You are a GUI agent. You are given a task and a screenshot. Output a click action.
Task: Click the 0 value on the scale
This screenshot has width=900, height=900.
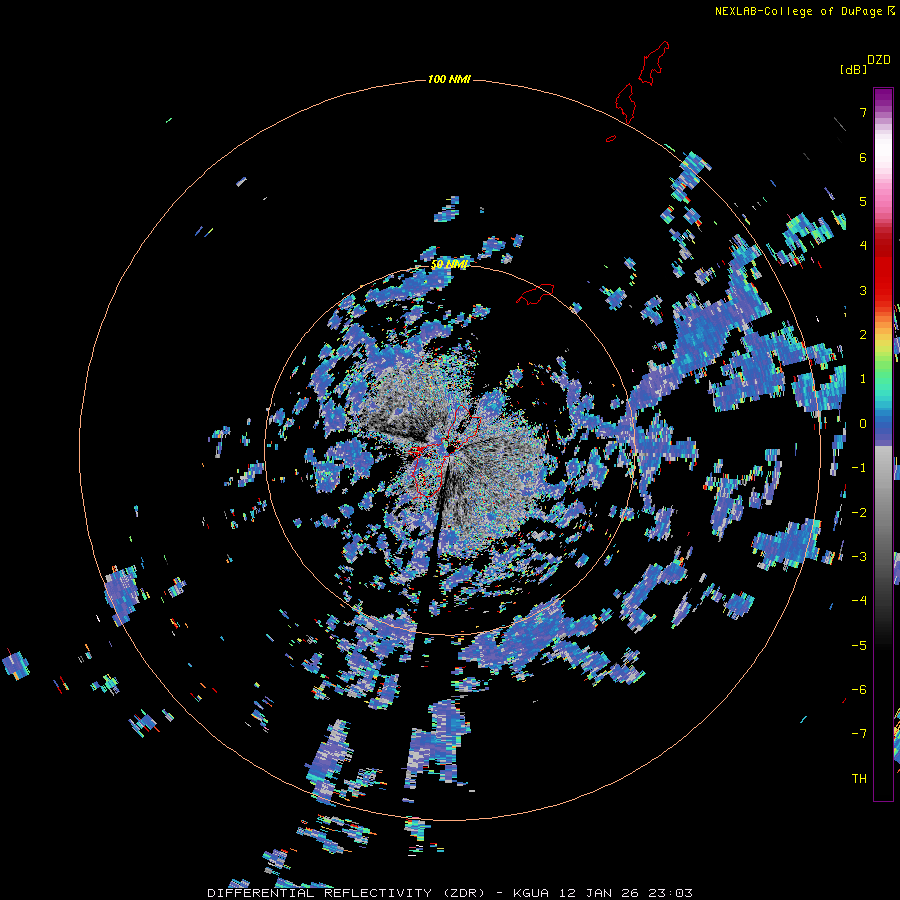863,424
